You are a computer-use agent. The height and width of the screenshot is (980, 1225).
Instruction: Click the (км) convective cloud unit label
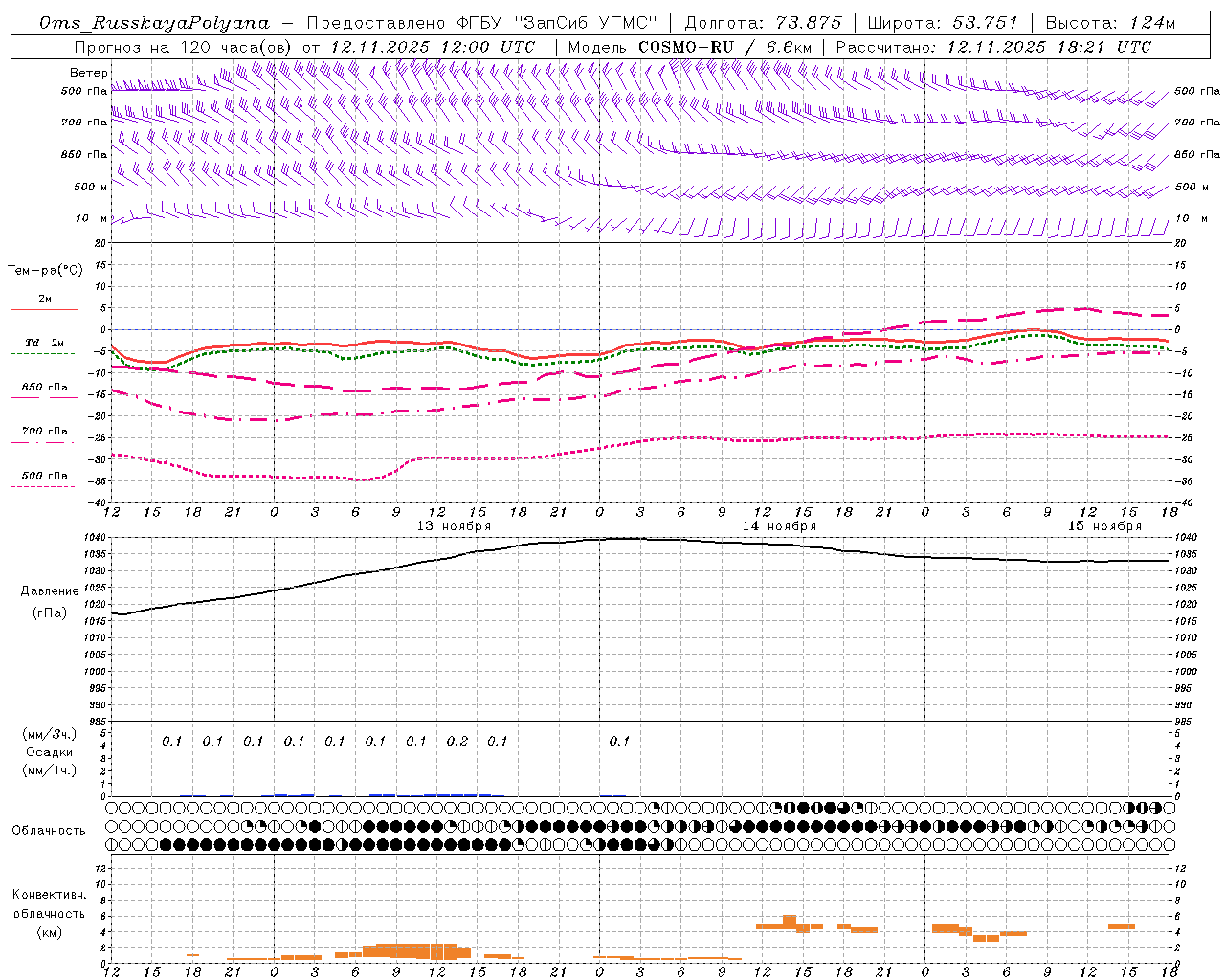49,932
